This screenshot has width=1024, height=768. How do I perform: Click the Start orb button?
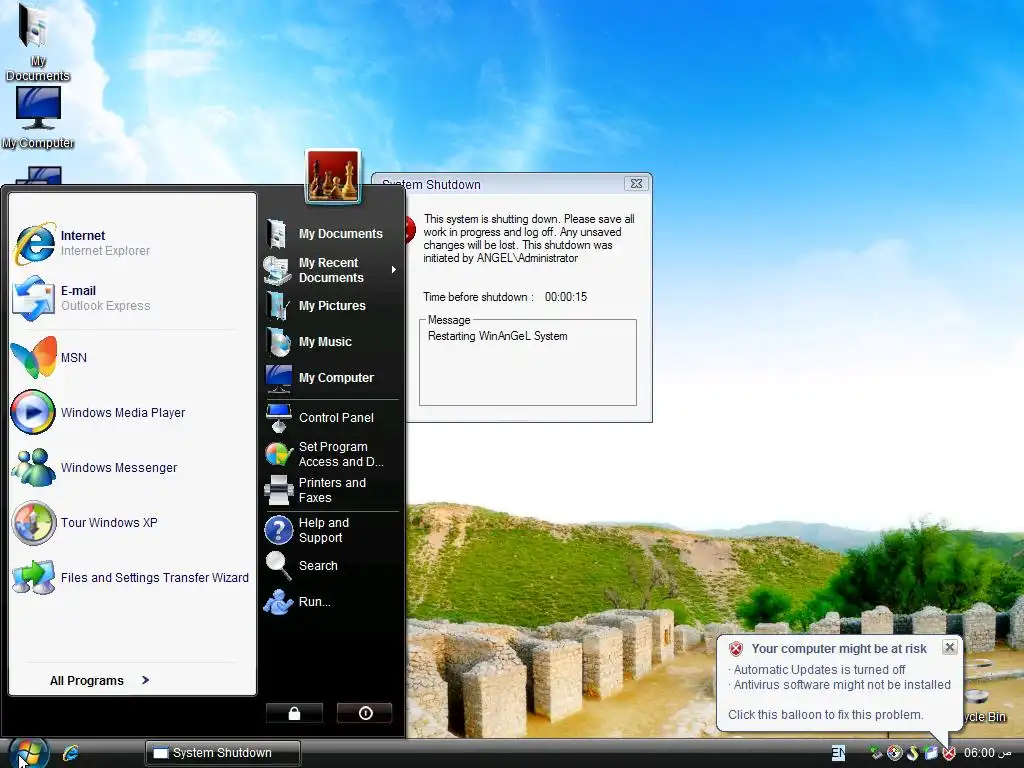[x=27, y=753]
